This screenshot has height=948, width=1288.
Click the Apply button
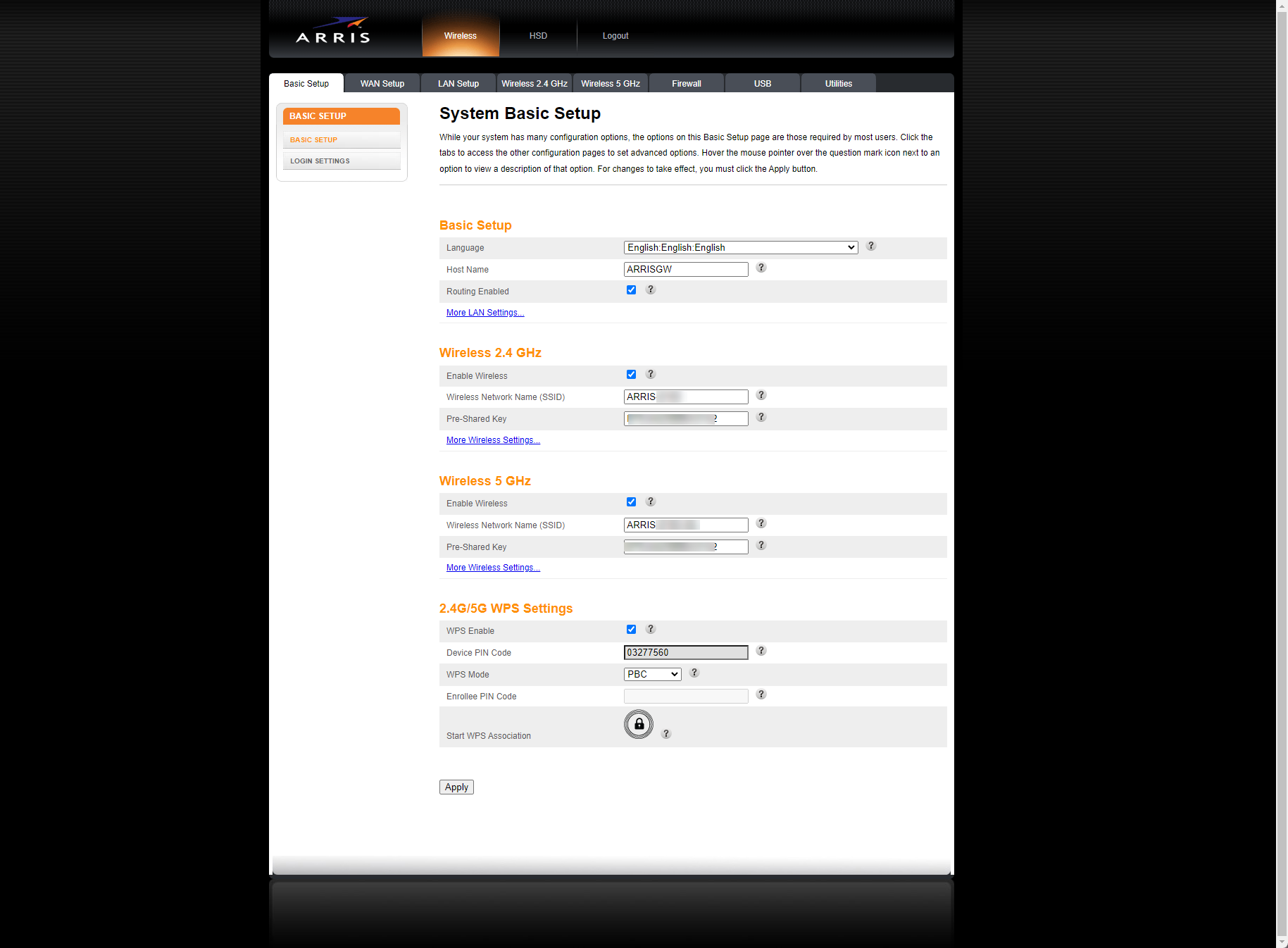click(x=456, y=787)
